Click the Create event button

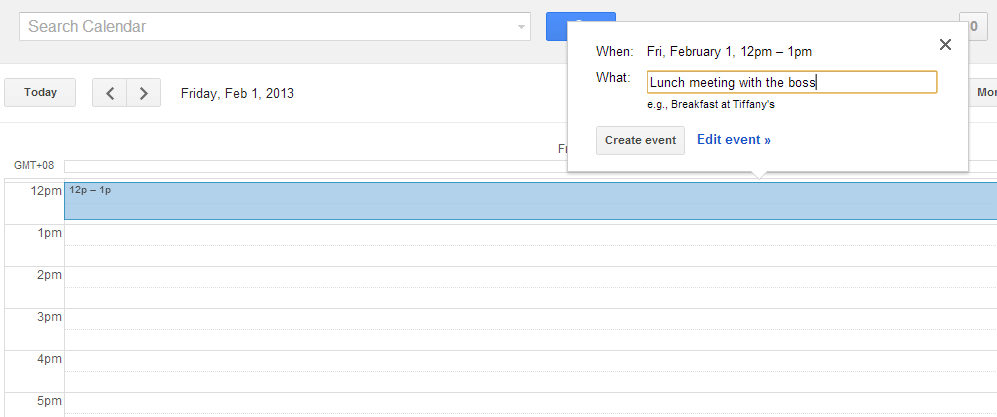click(x=640, y=140)
